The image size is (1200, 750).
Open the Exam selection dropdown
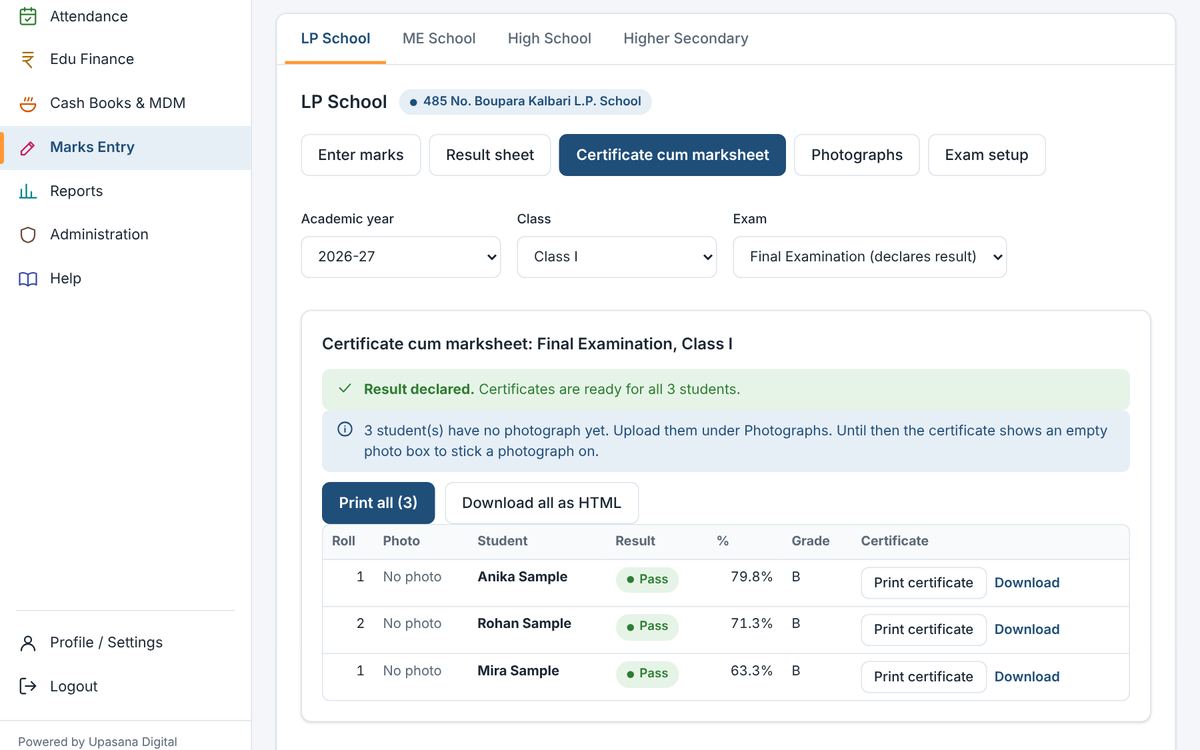[870, 257]
